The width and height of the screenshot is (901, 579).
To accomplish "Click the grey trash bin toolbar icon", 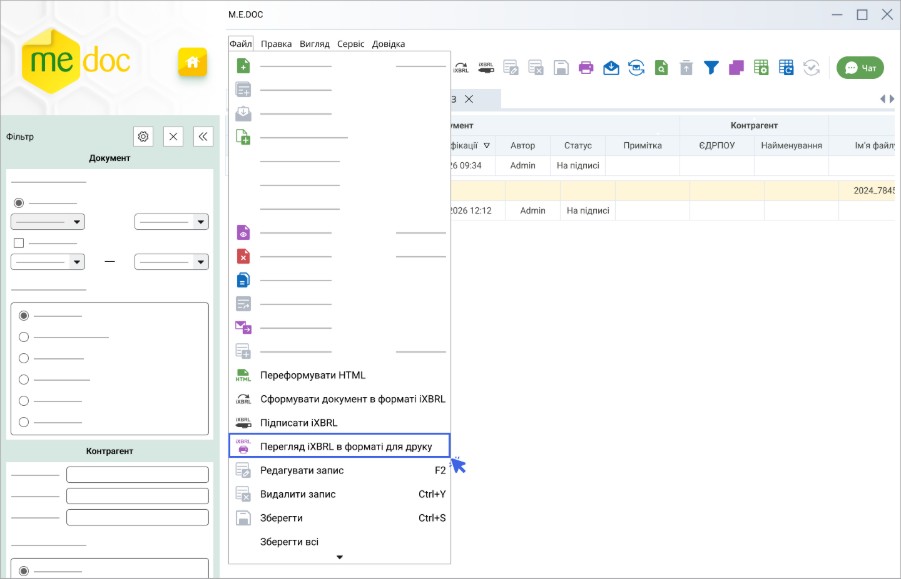I will [686, 68].
